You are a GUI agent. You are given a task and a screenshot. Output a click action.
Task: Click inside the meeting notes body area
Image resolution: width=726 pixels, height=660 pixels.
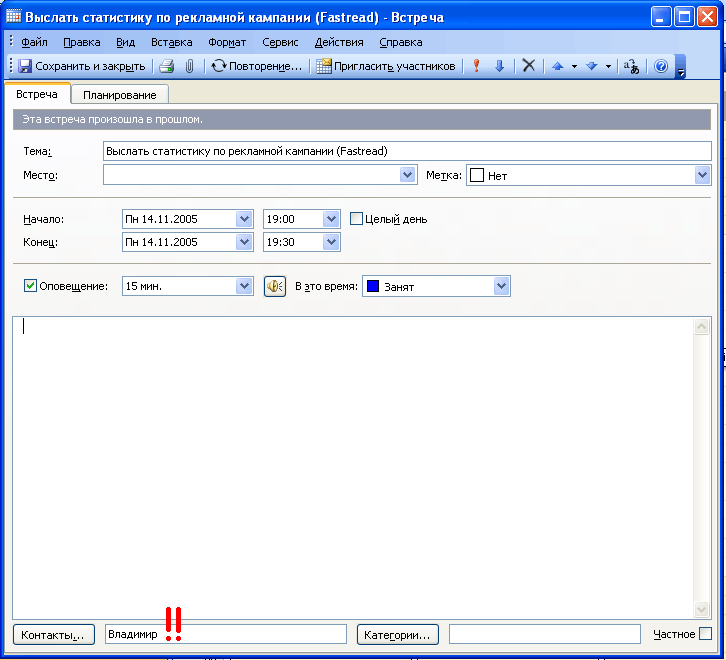click(353, 468)
